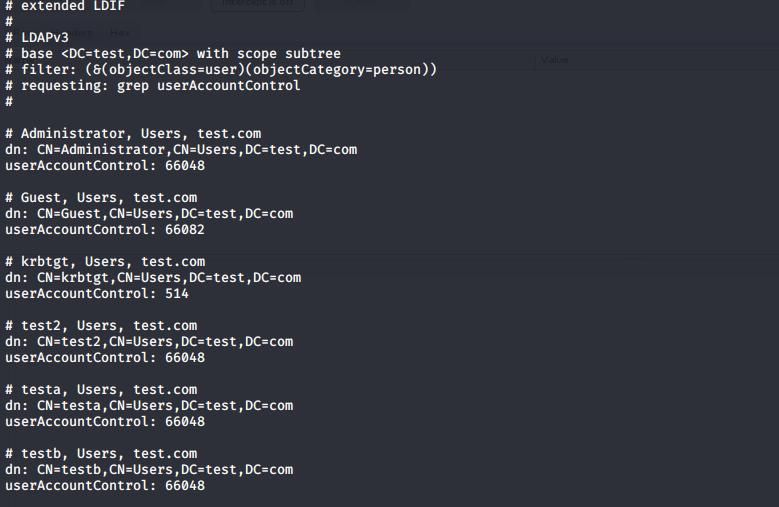The image size is (779, 507).
Task: Click the faded Help menu item
Action: coord(120,33)
